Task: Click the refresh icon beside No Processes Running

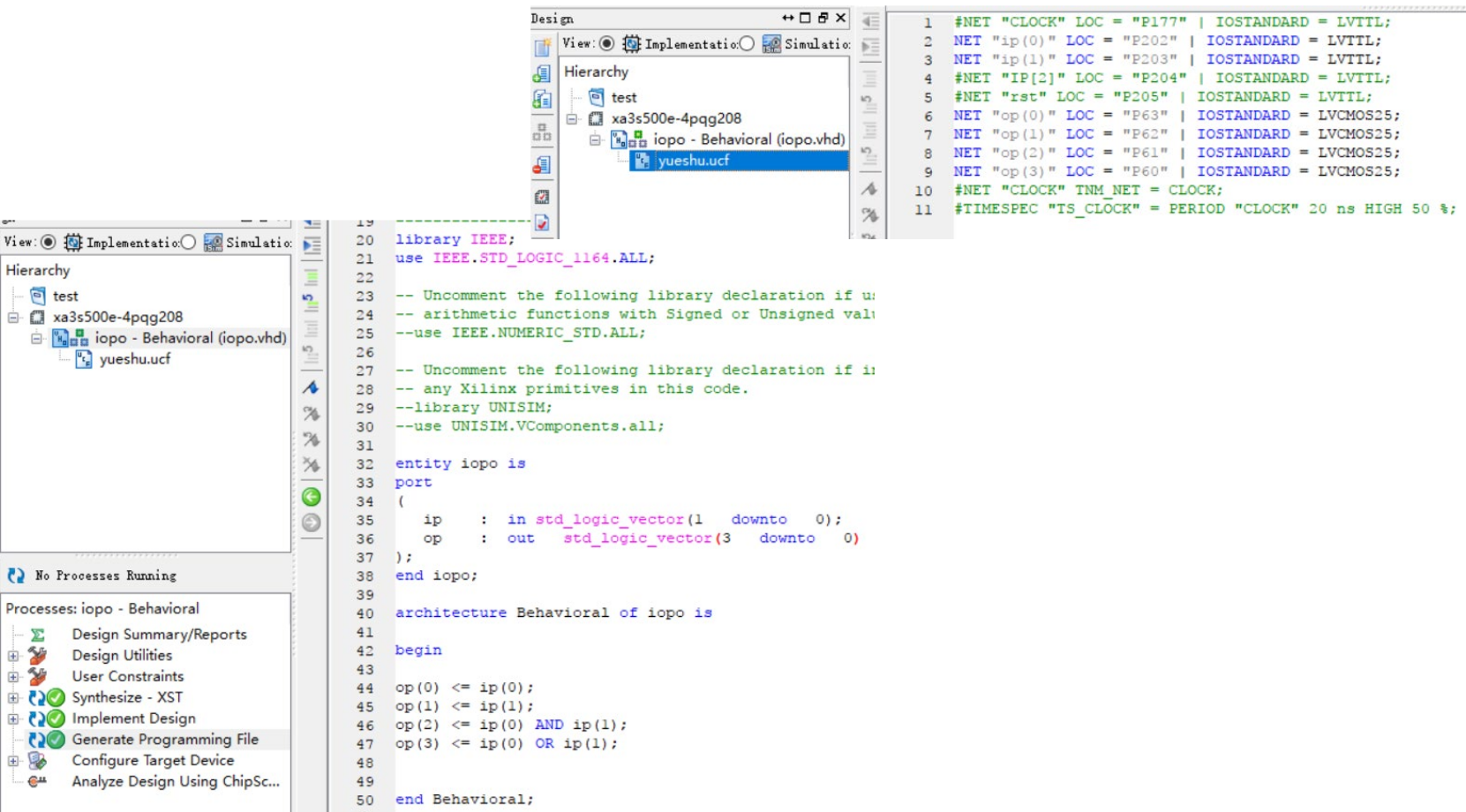Action: point(16,575)
